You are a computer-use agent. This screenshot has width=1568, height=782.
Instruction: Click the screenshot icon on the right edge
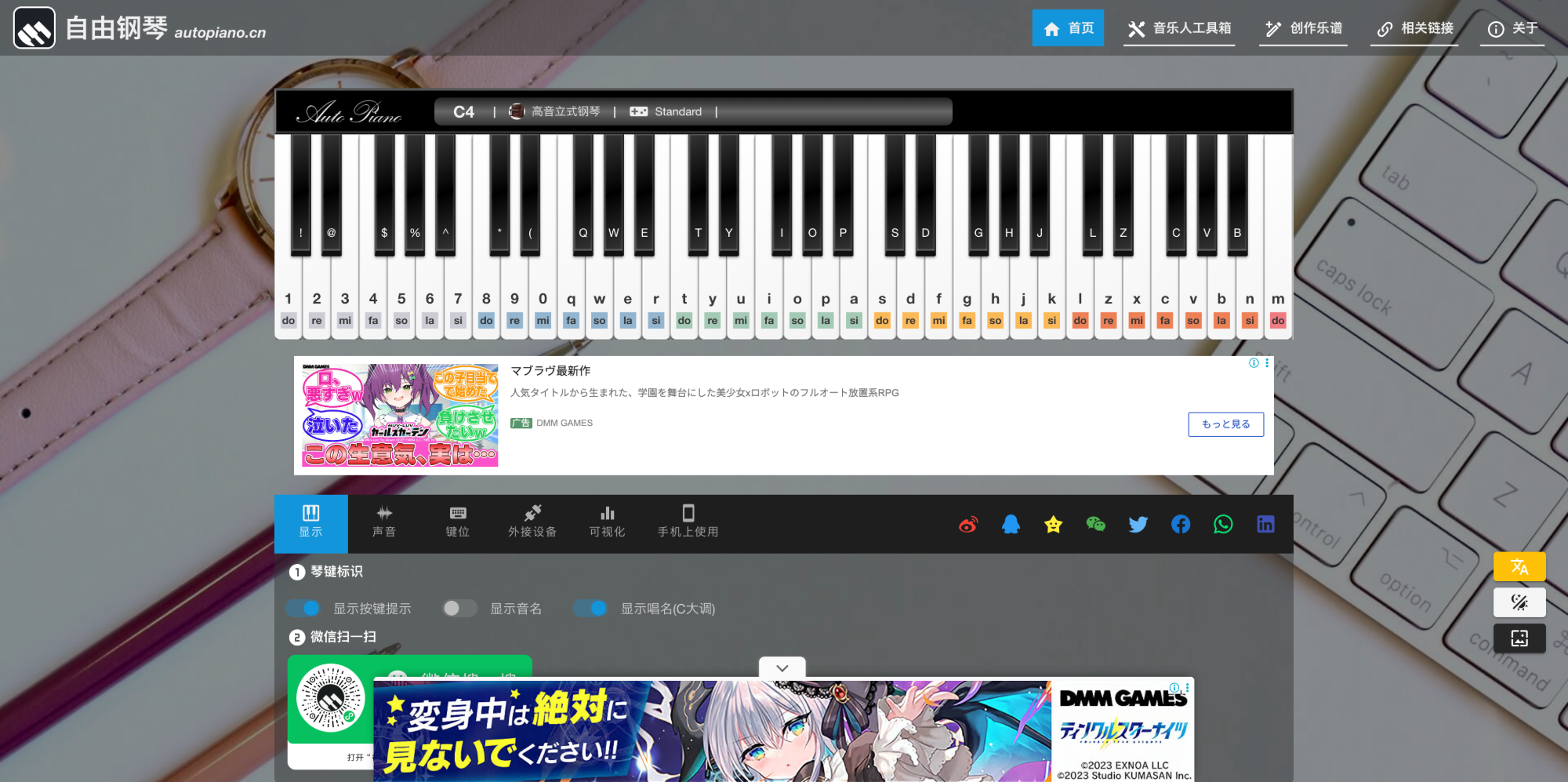coord(1519,638)
